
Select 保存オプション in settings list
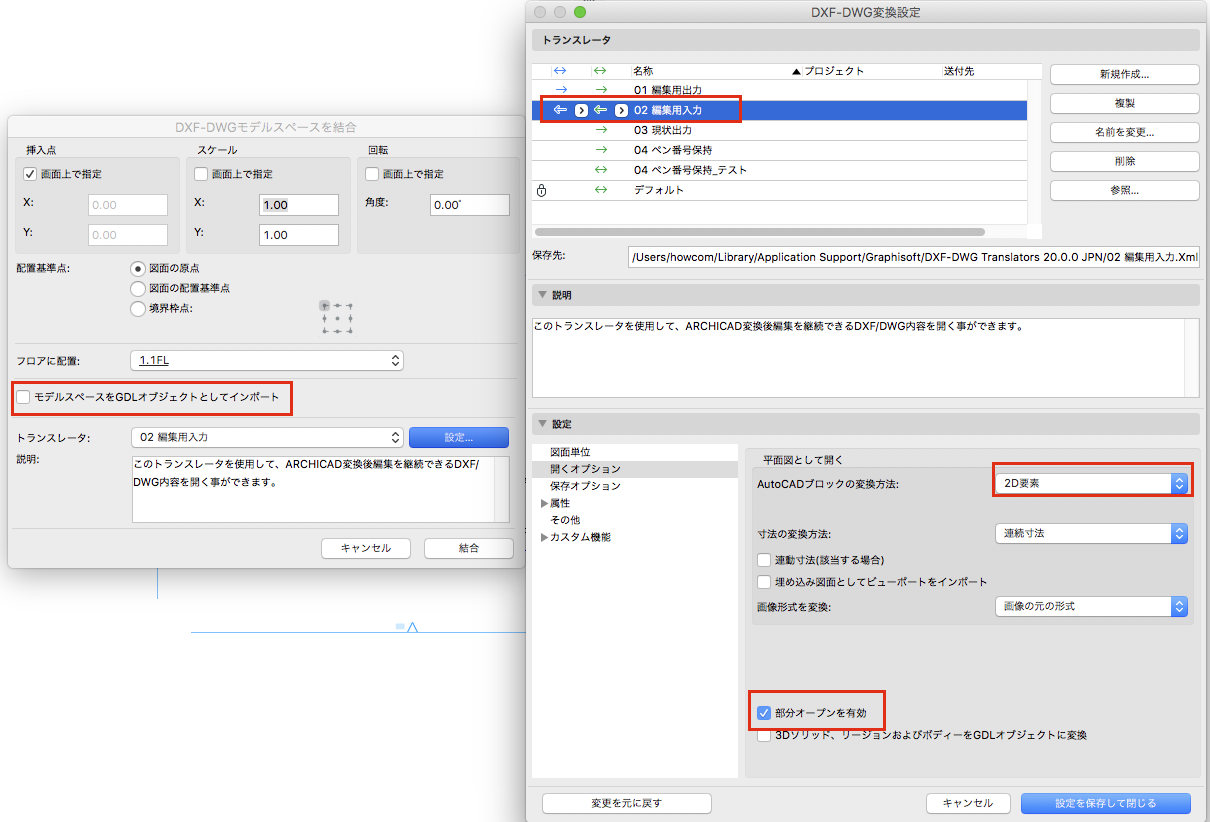coord(585,486)
